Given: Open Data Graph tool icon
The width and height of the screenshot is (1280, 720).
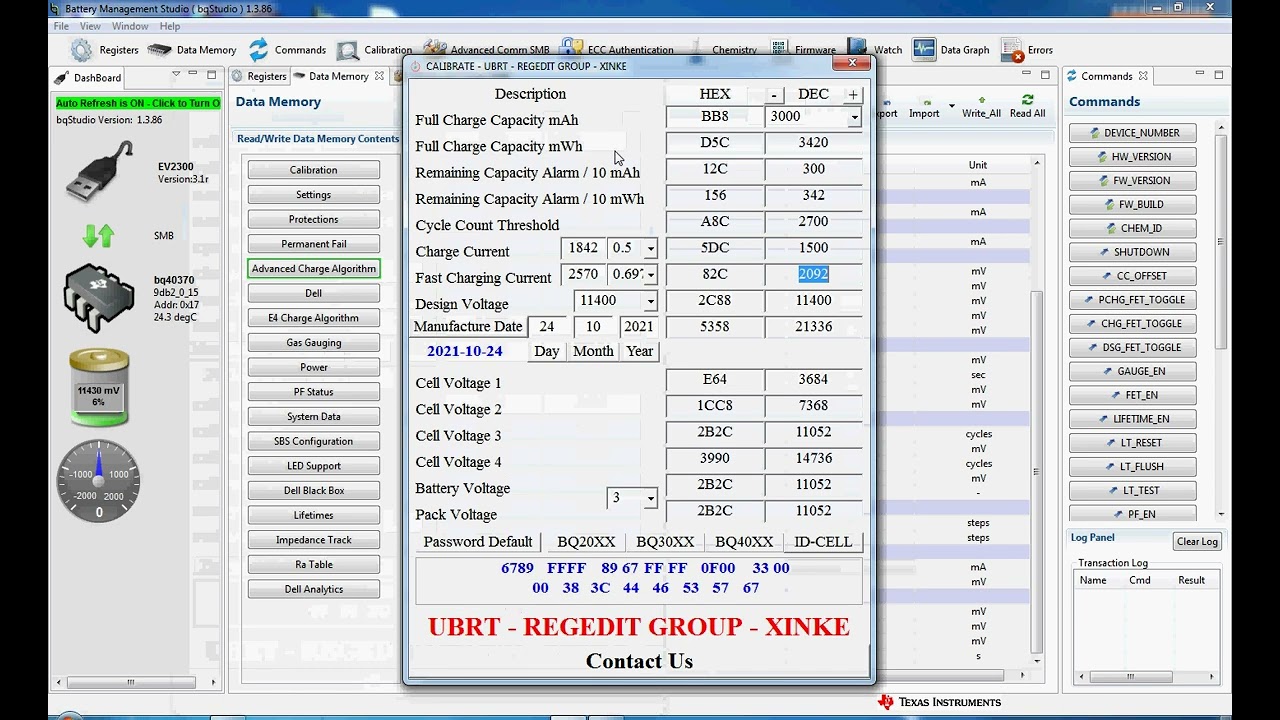Looking at the screenshot, I should (951, 50).
